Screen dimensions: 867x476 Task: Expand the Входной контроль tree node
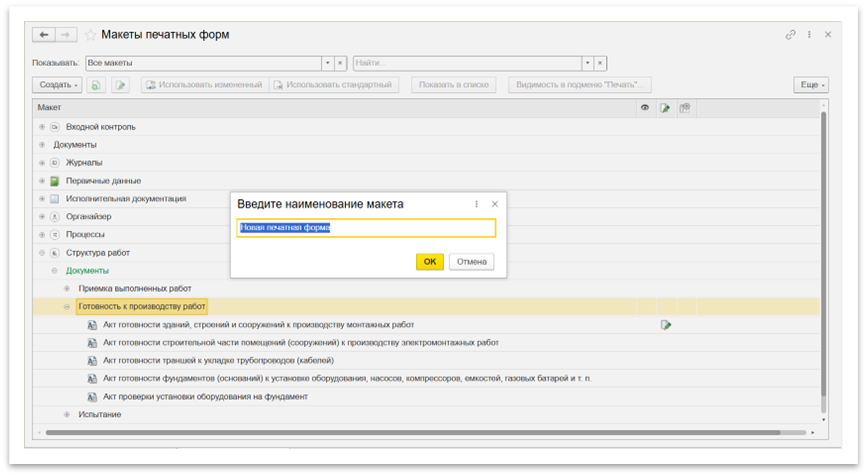42,127
